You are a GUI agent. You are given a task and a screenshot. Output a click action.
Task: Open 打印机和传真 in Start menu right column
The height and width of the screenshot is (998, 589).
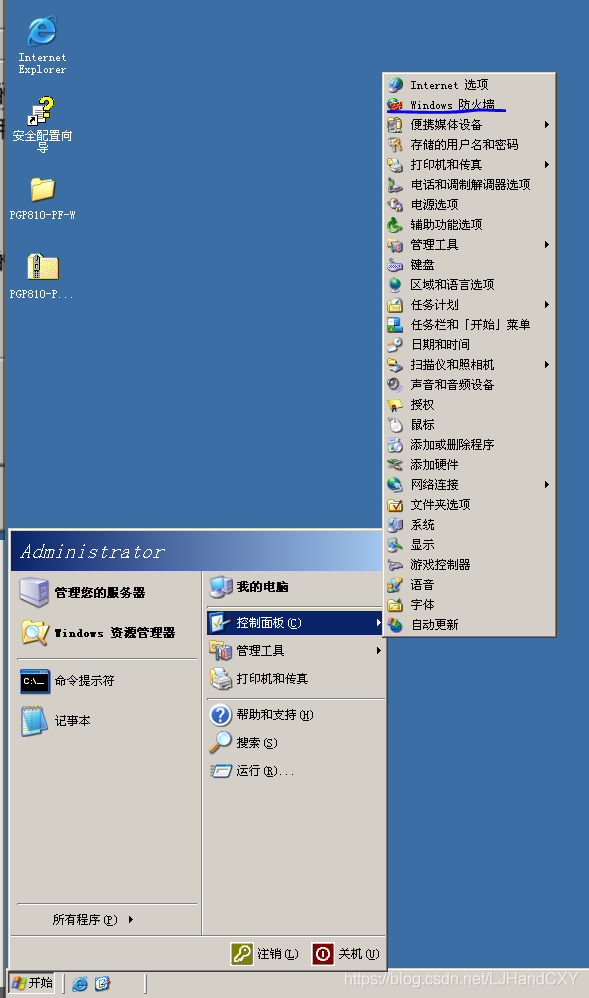coord(296,678)
